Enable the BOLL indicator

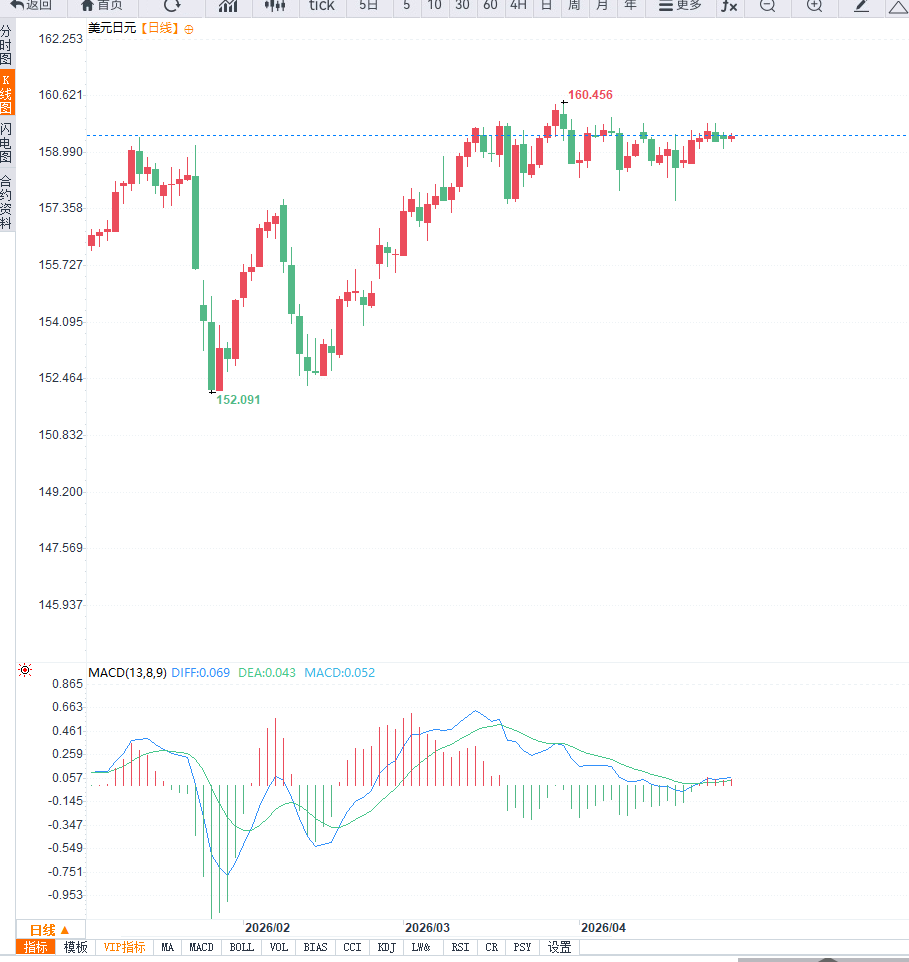point(241,947)
